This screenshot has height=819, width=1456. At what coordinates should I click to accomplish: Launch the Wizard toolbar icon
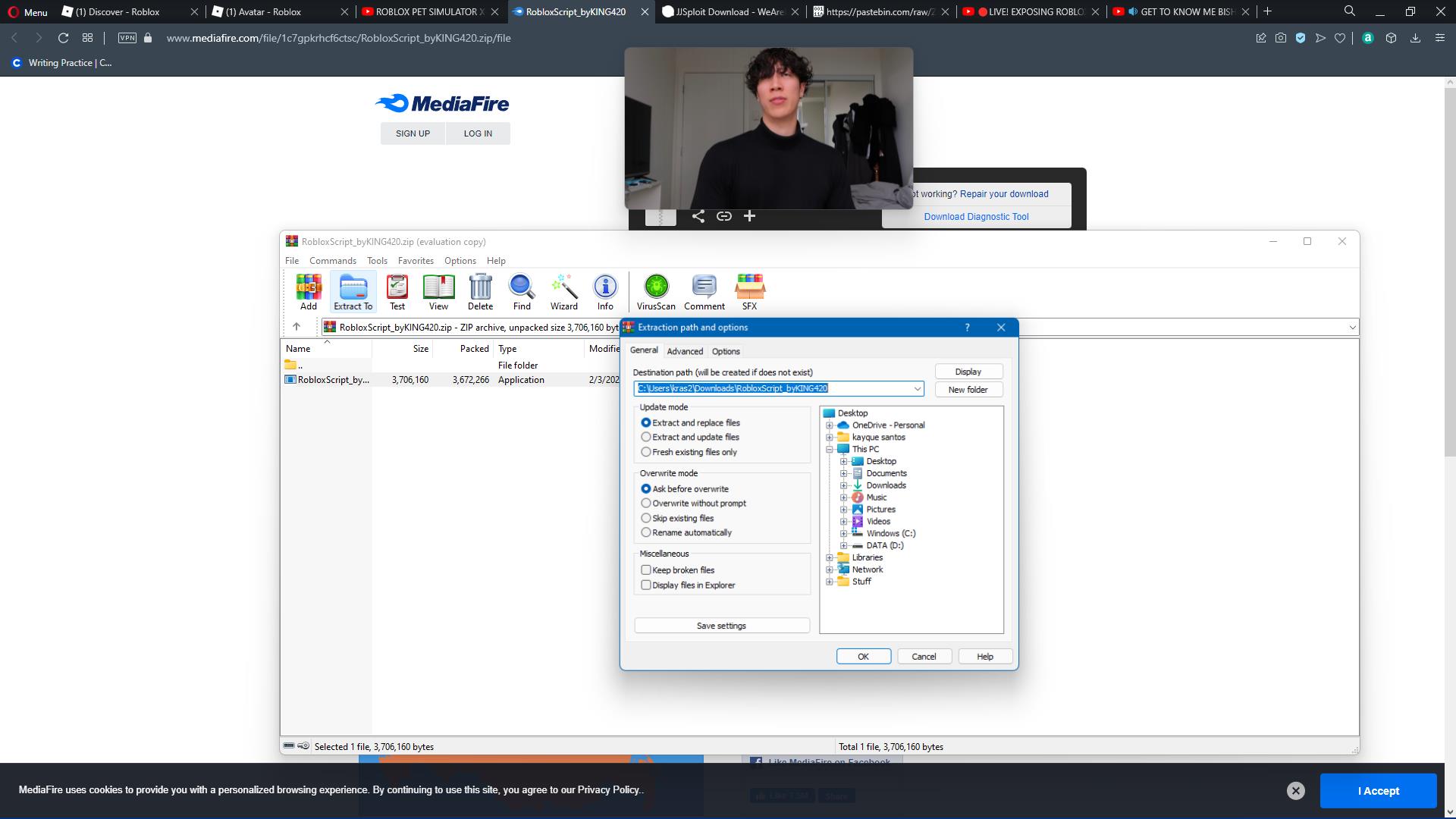563,291
